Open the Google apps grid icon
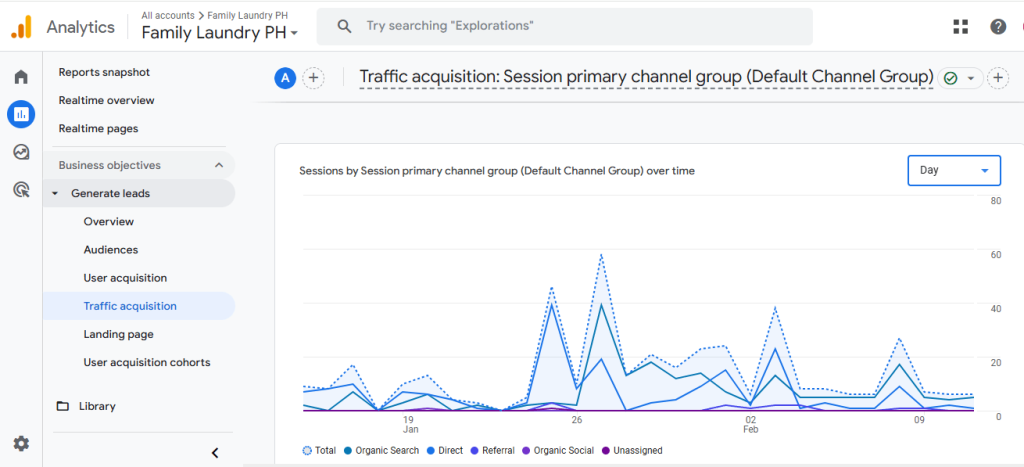The image size is (1024, 467). (x=961, y=27)
